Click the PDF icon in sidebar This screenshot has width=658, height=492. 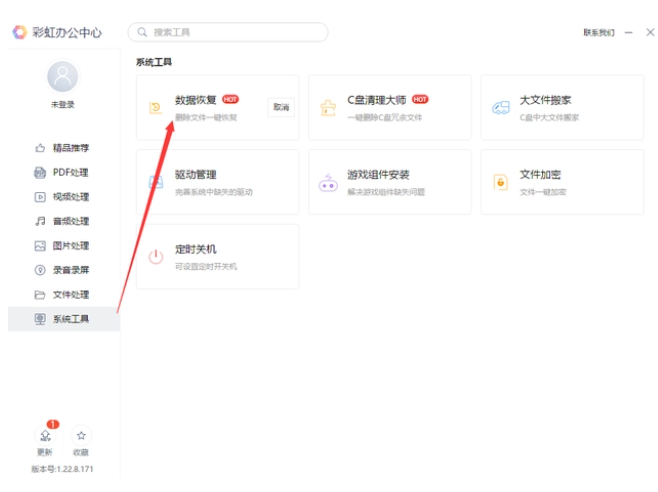click(40, 173)
